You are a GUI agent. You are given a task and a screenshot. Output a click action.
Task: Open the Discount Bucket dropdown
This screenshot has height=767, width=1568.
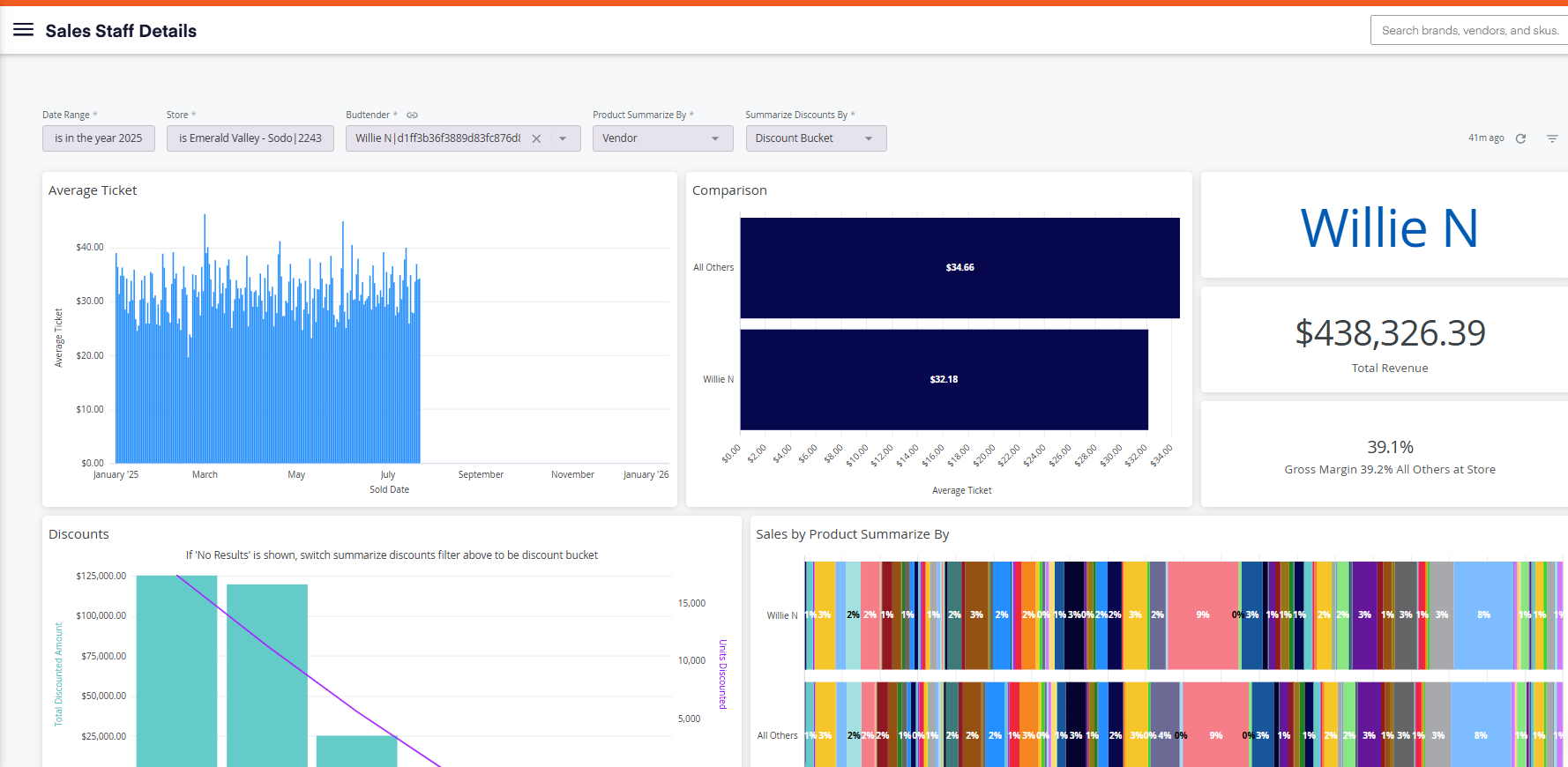817,138
